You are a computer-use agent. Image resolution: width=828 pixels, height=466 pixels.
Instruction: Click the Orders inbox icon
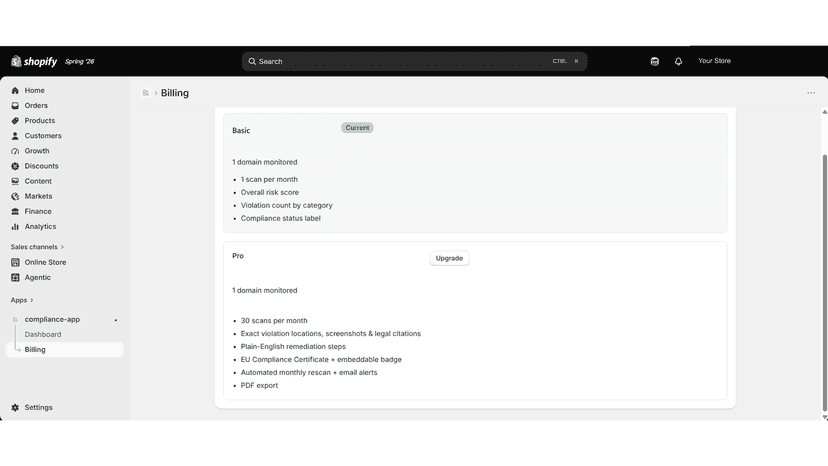[x=15, y=106]
